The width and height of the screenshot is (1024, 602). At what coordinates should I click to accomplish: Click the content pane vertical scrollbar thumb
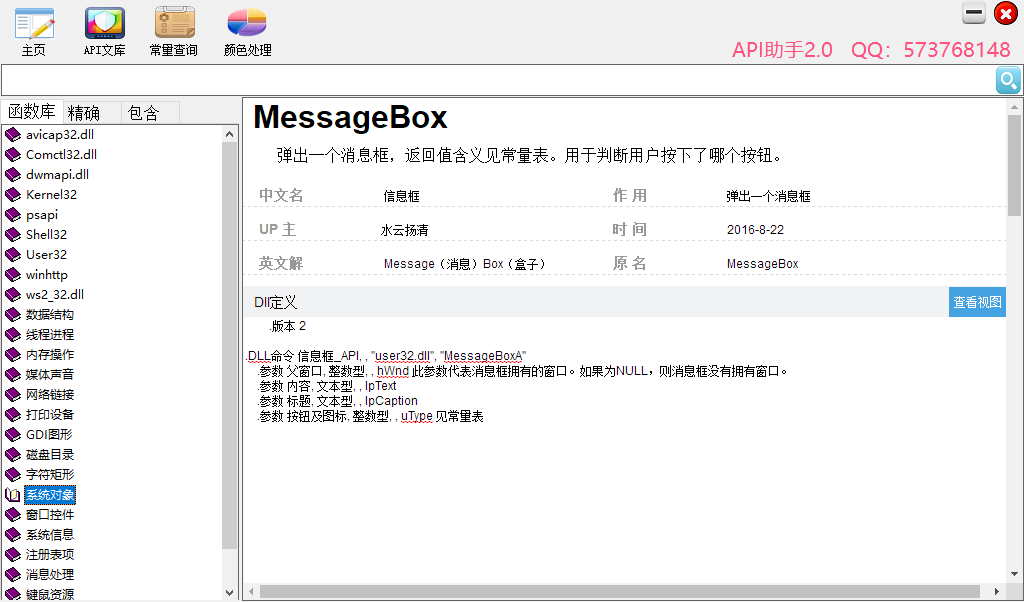1014,165
